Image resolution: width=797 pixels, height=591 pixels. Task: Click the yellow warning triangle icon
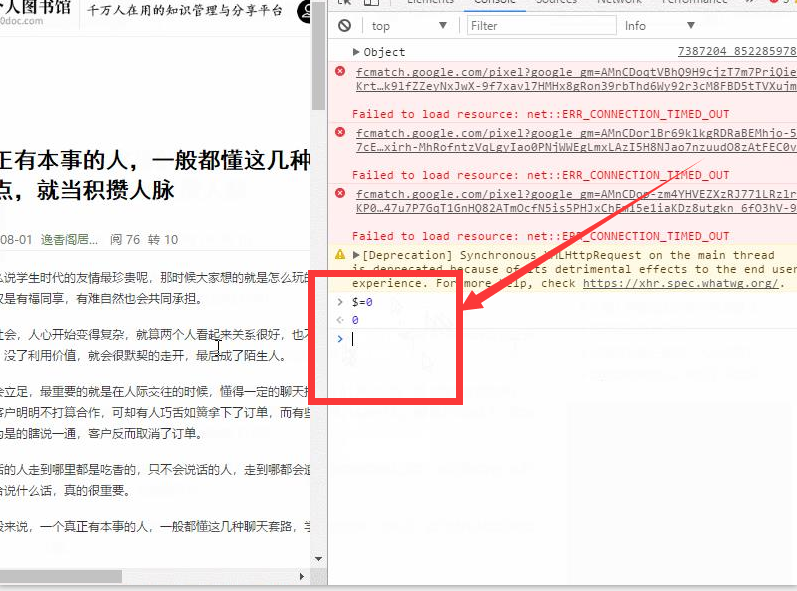click(x=340, y=254)
